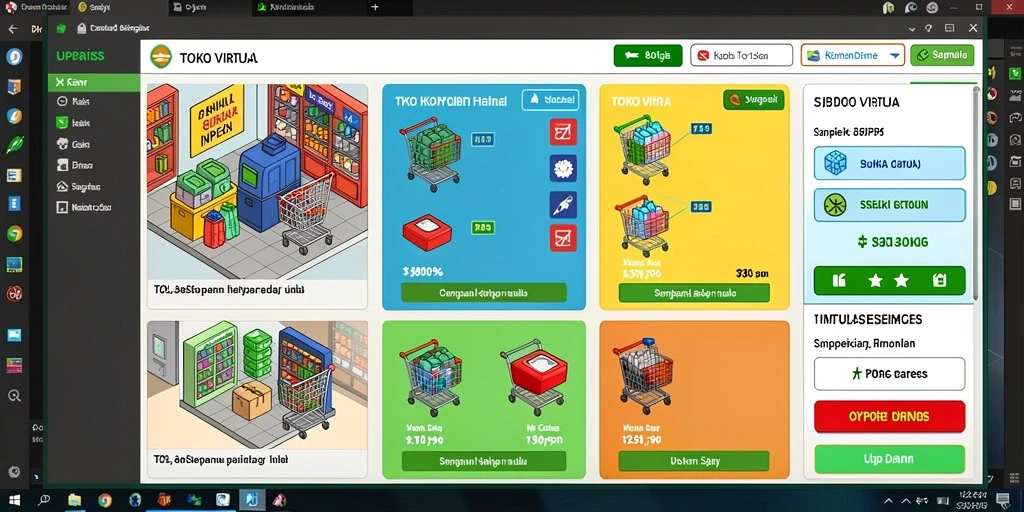Select the highlighted Kaver sidebar item

tap(94, 82)
